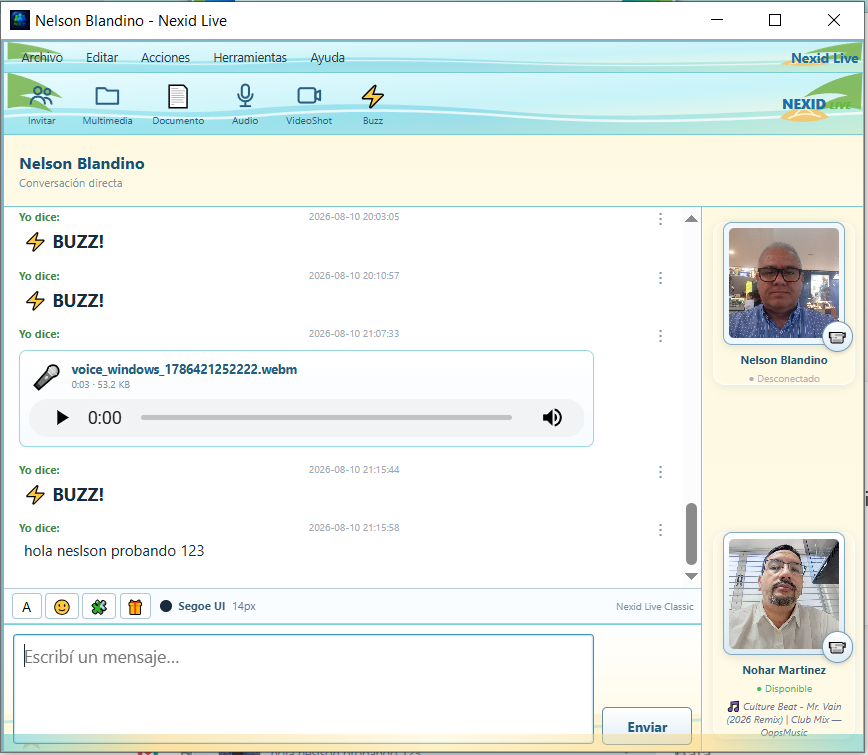The image size is (868, 755).
Task: Click the Nexid Live Classic theme label
Action: click(x=654, y=607)
